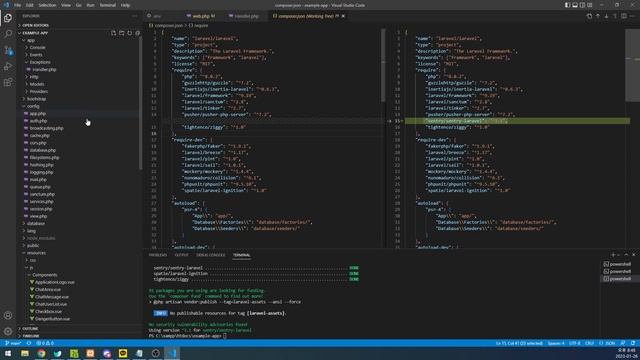Maximize the terminal panel size

pyautogui.click(x=626, y=255)
